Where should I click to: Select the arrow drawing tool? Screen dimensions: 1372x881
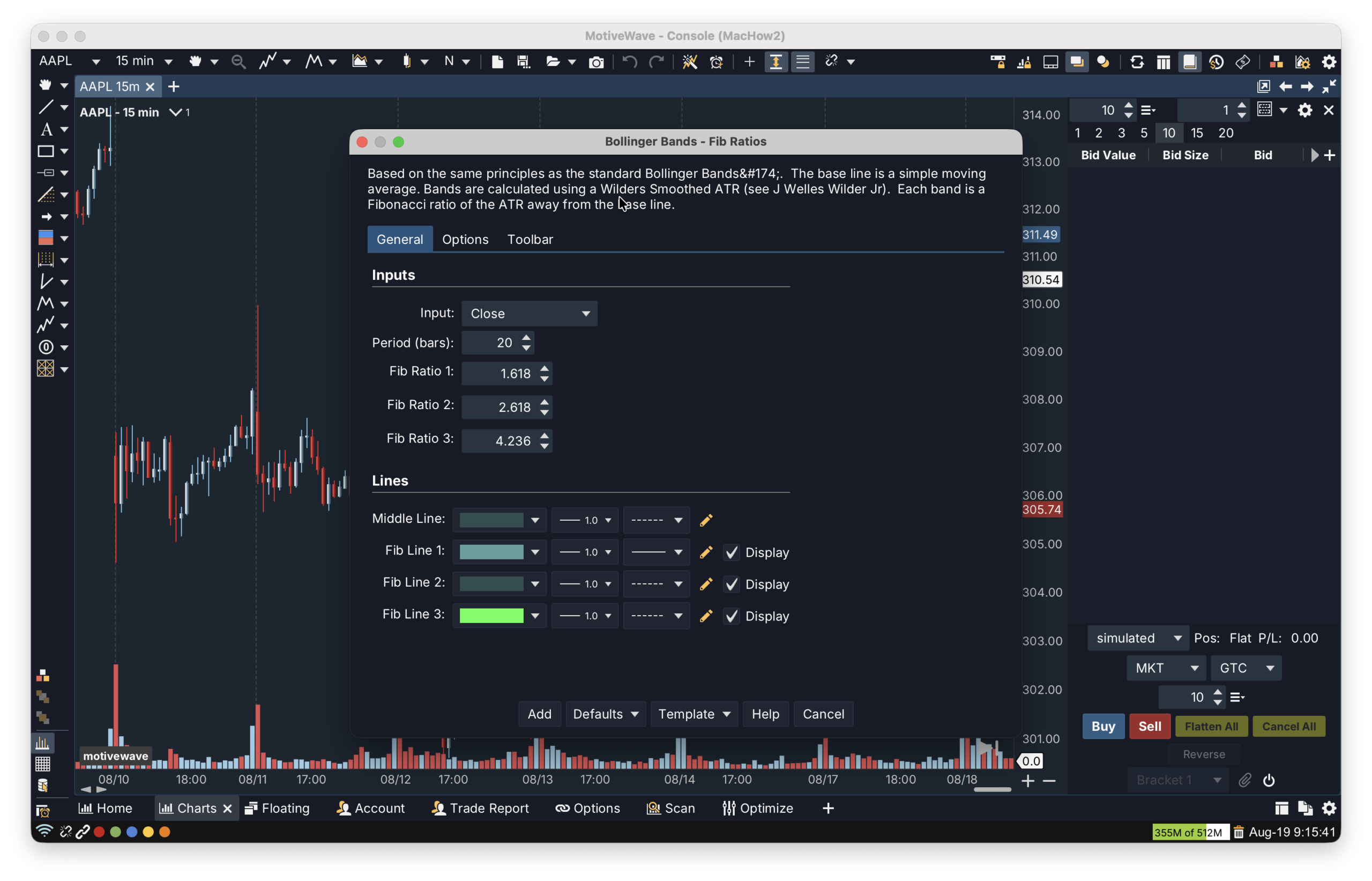click(46, 216)
